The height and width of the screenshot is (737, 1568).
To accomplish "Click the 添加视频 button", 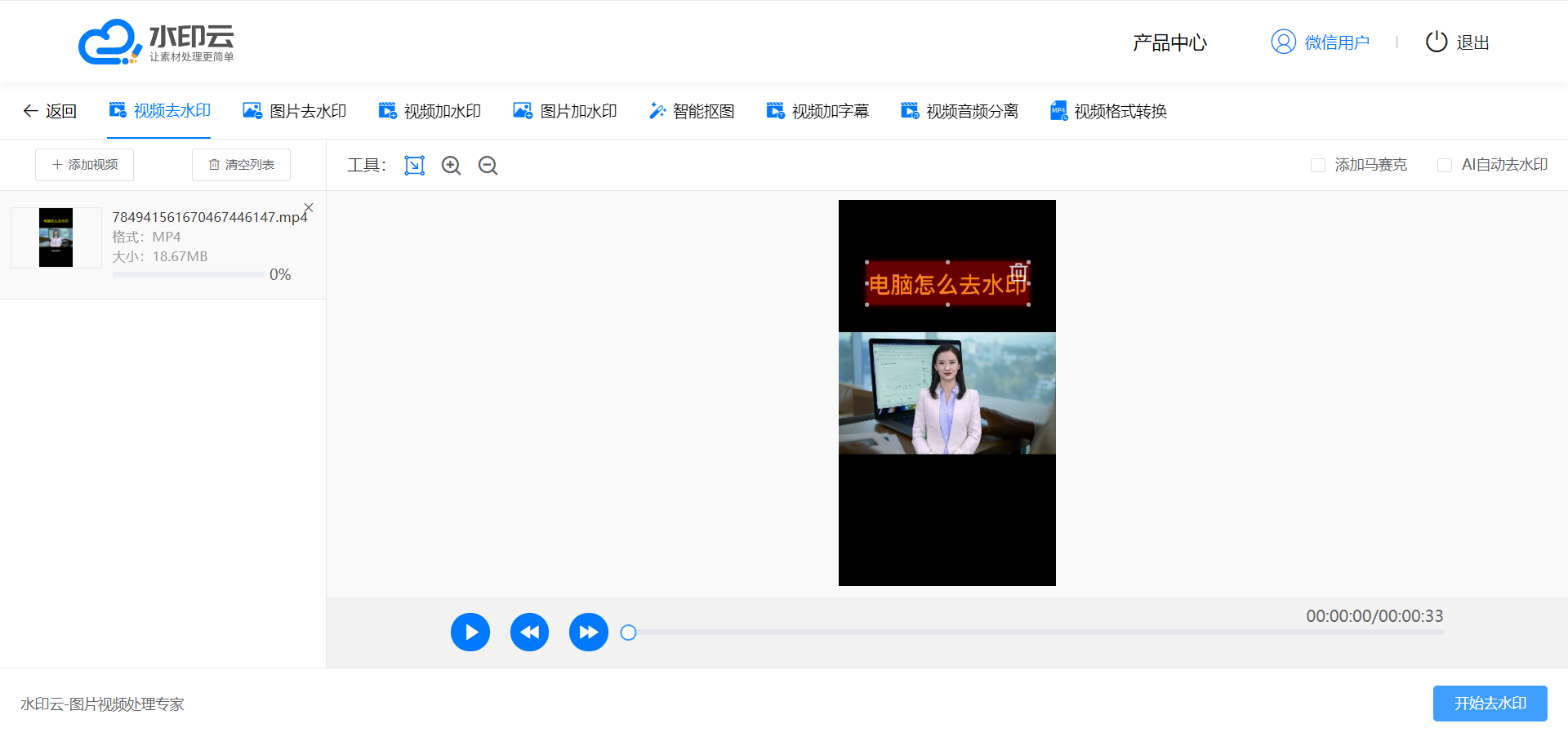I will tap(84, 165).
